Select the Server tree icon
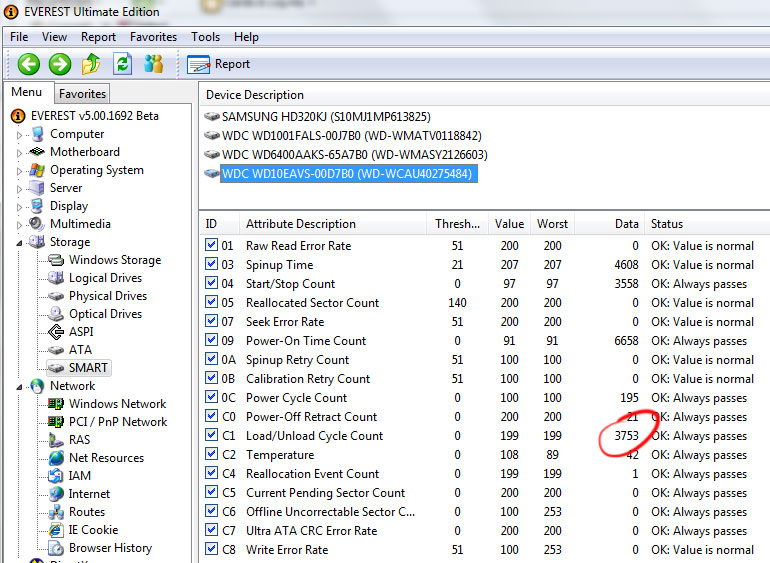The height and width of the screenshot is (563, 770). 37,188
